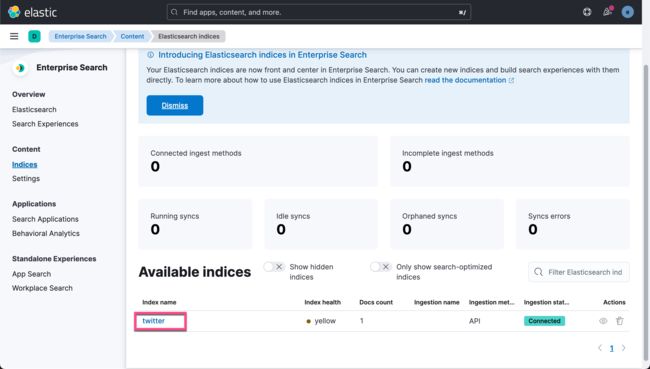Image resolution: width=650 pixels, height=369 pixels.
Task: Go to the previous page arrow
Action: click(600, 348)
